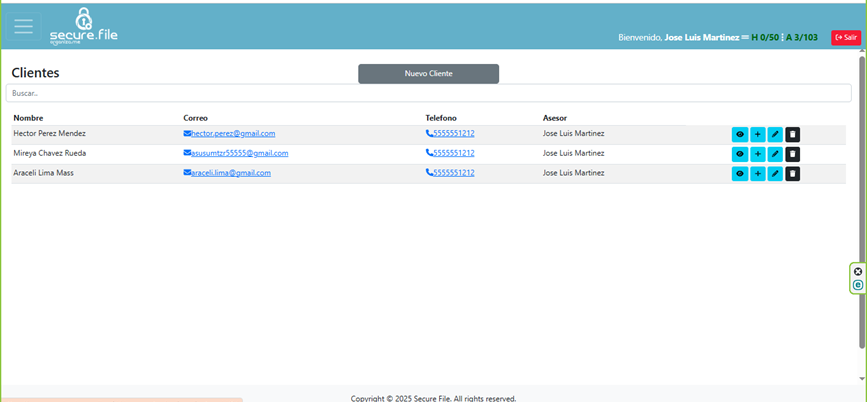Image resolution: width=867 pixels, height=402 pixels.
Task: Click plus icon for Hector Perez Mendez
Action: 757,134
